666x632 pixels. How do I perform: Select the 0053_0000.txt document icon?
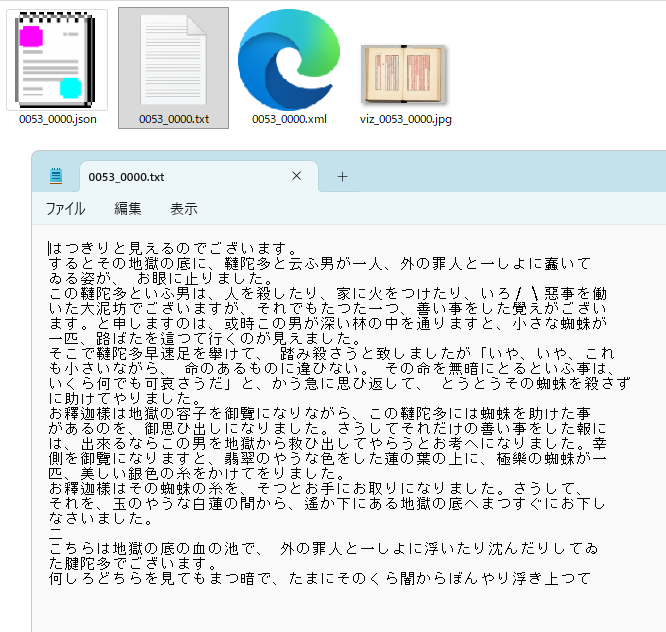pyautogui.click(x=173, y=60)
